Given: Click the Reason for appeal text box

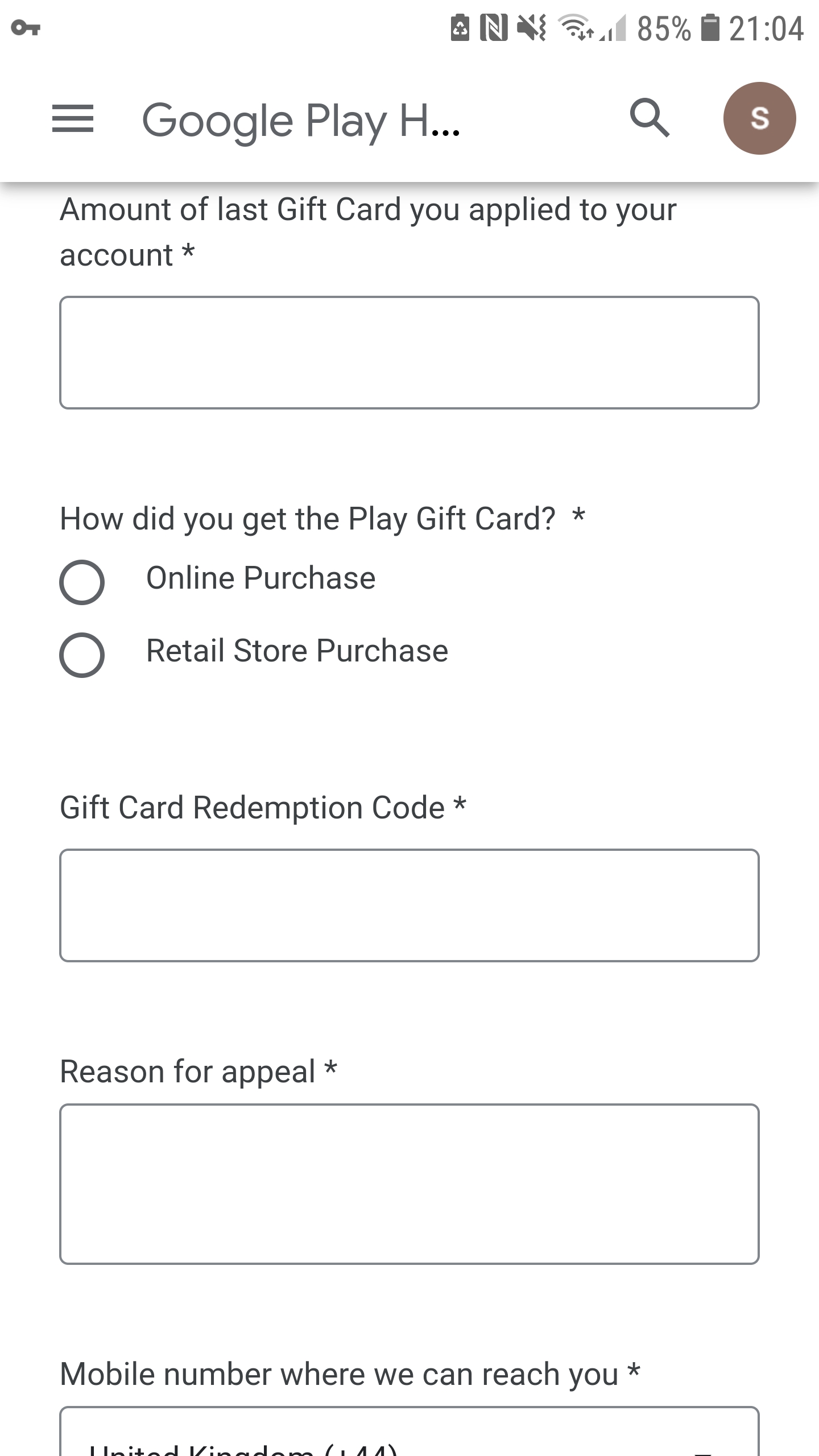Looking at the screenshot, I should pyautogui.click(x=409, y=1184).
